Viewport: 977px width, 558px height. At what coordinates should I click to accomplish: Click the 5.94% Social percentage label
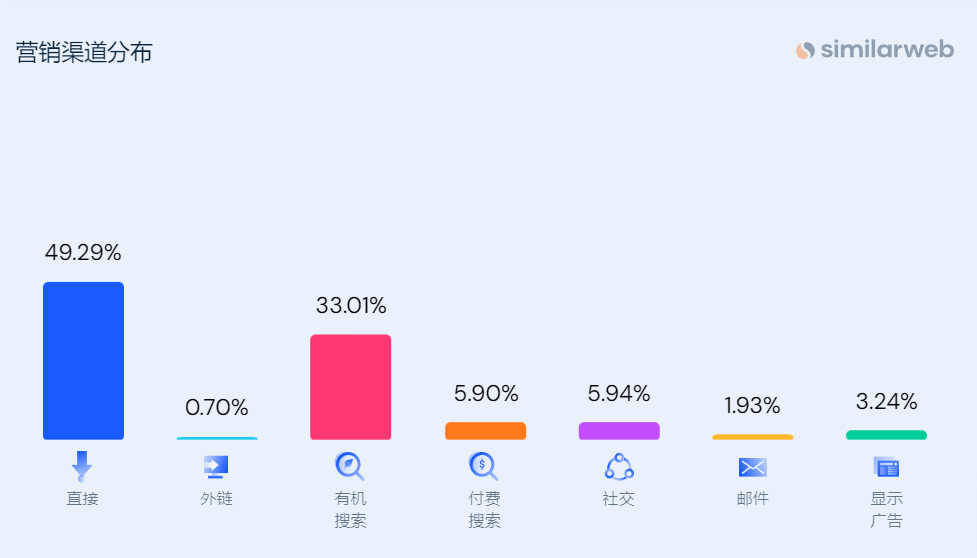pos(619,394)
